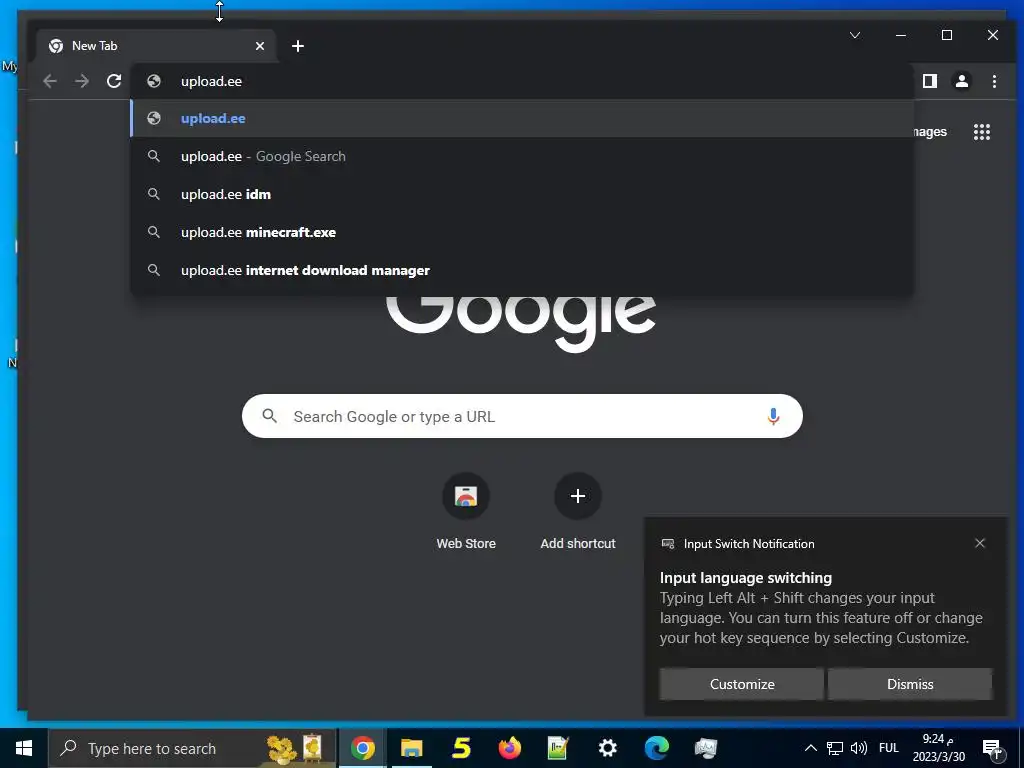
Task: Click the search highlight coins icon on taskbar
Action: click(295, 748)
